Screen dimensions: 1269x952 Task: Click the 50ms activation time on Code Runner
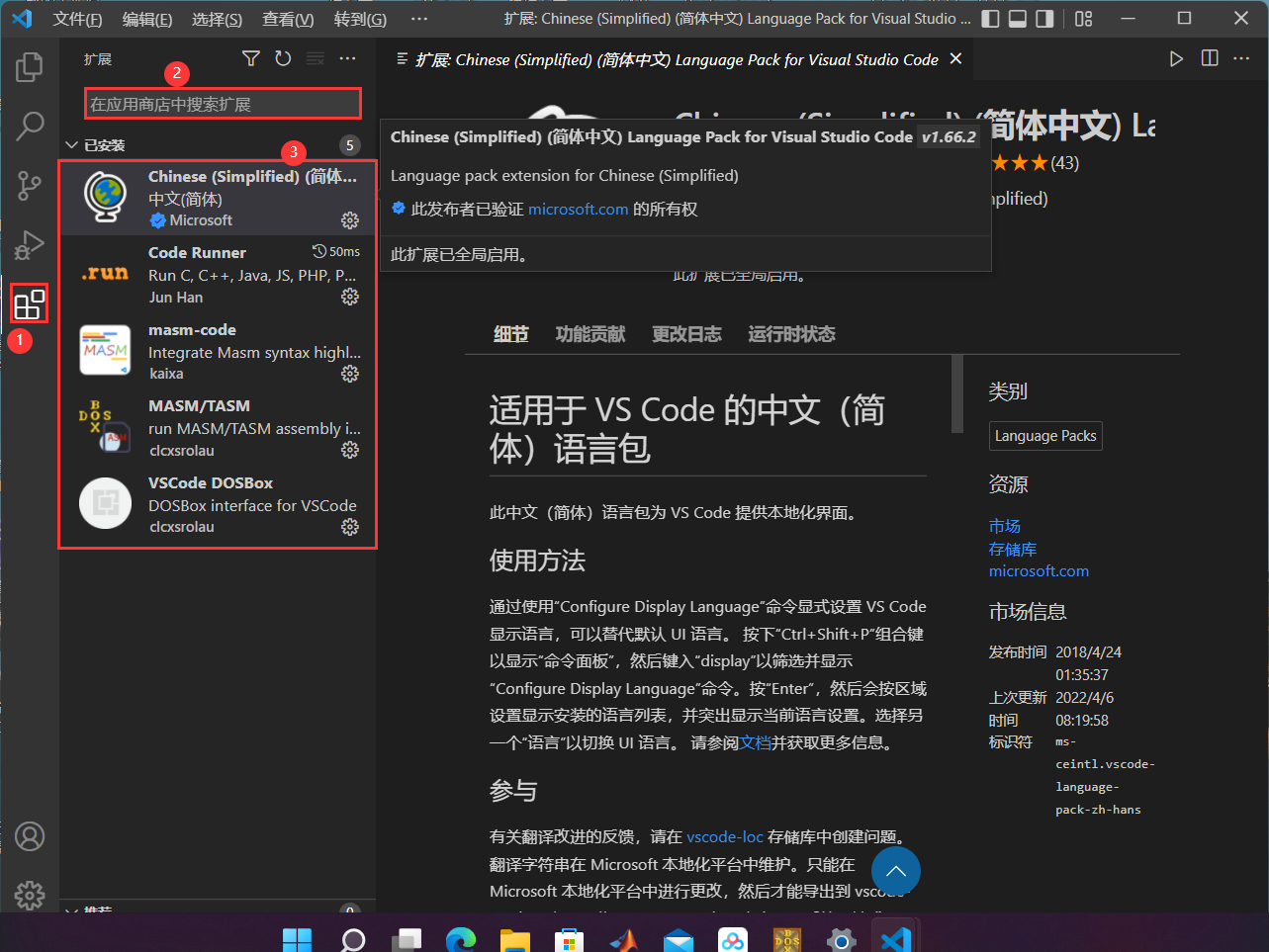336,251
